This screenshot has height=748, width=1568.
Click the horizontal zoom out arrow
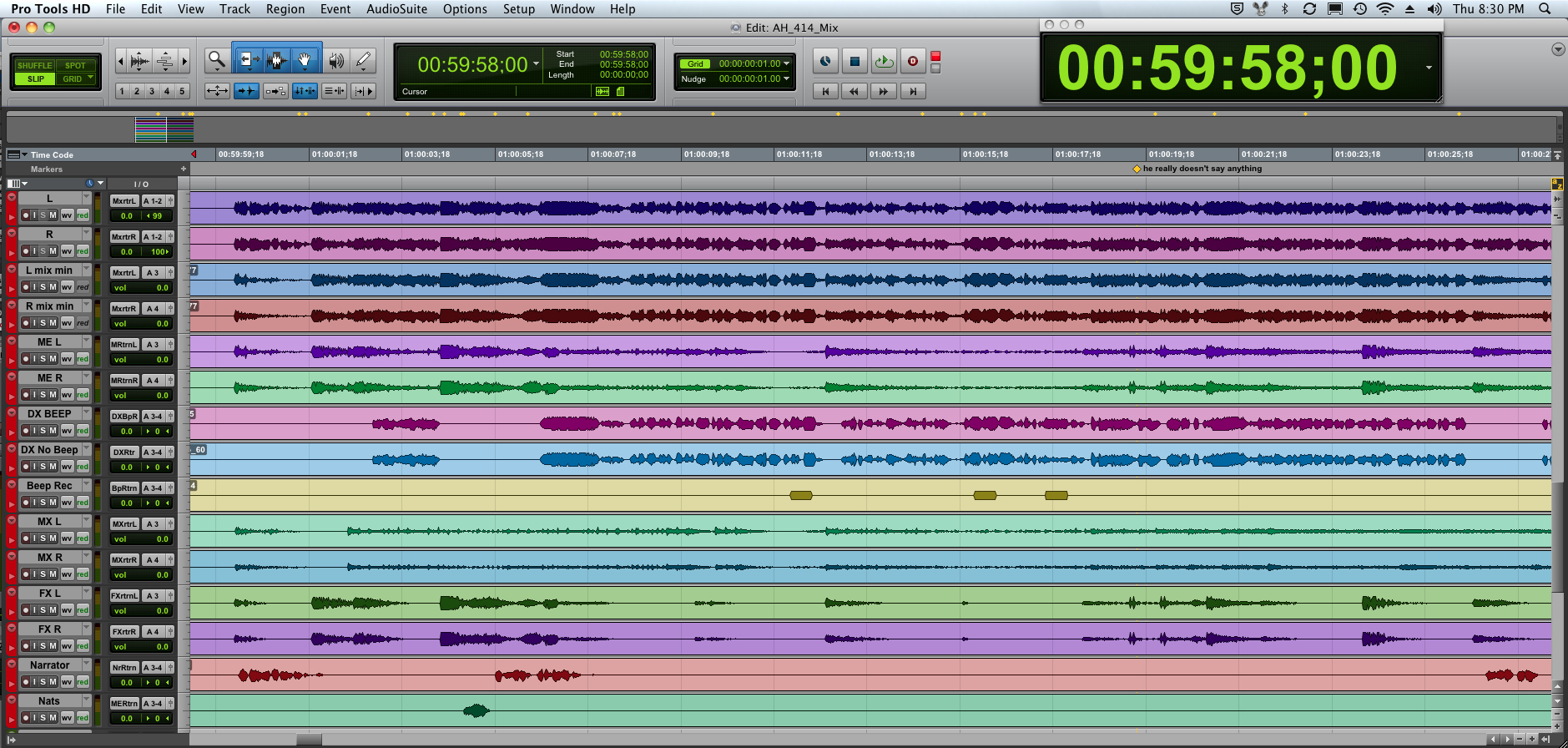point(120,61)
